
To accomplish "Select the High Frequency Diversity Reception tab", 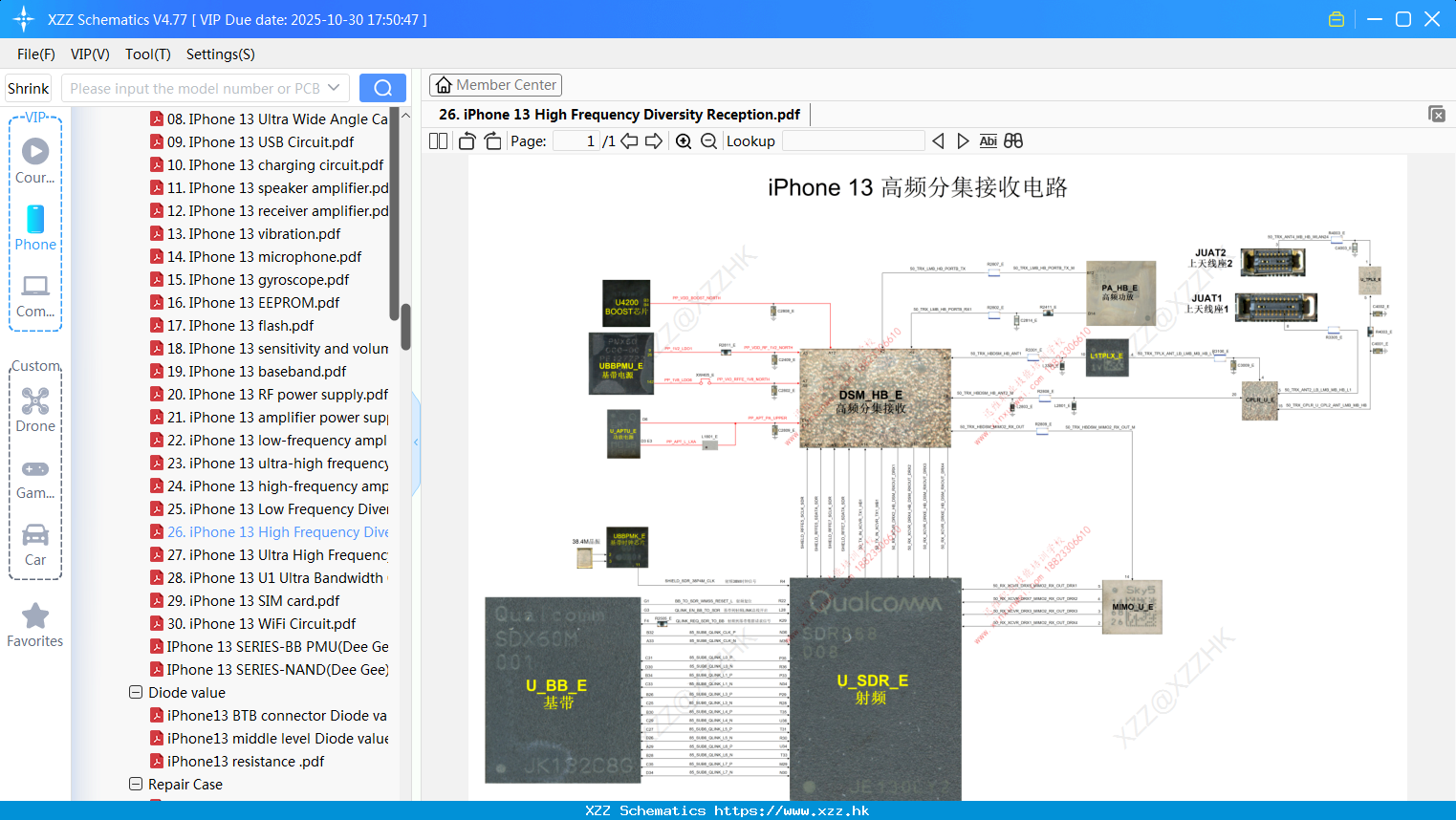I will click(x=619, y=115).
